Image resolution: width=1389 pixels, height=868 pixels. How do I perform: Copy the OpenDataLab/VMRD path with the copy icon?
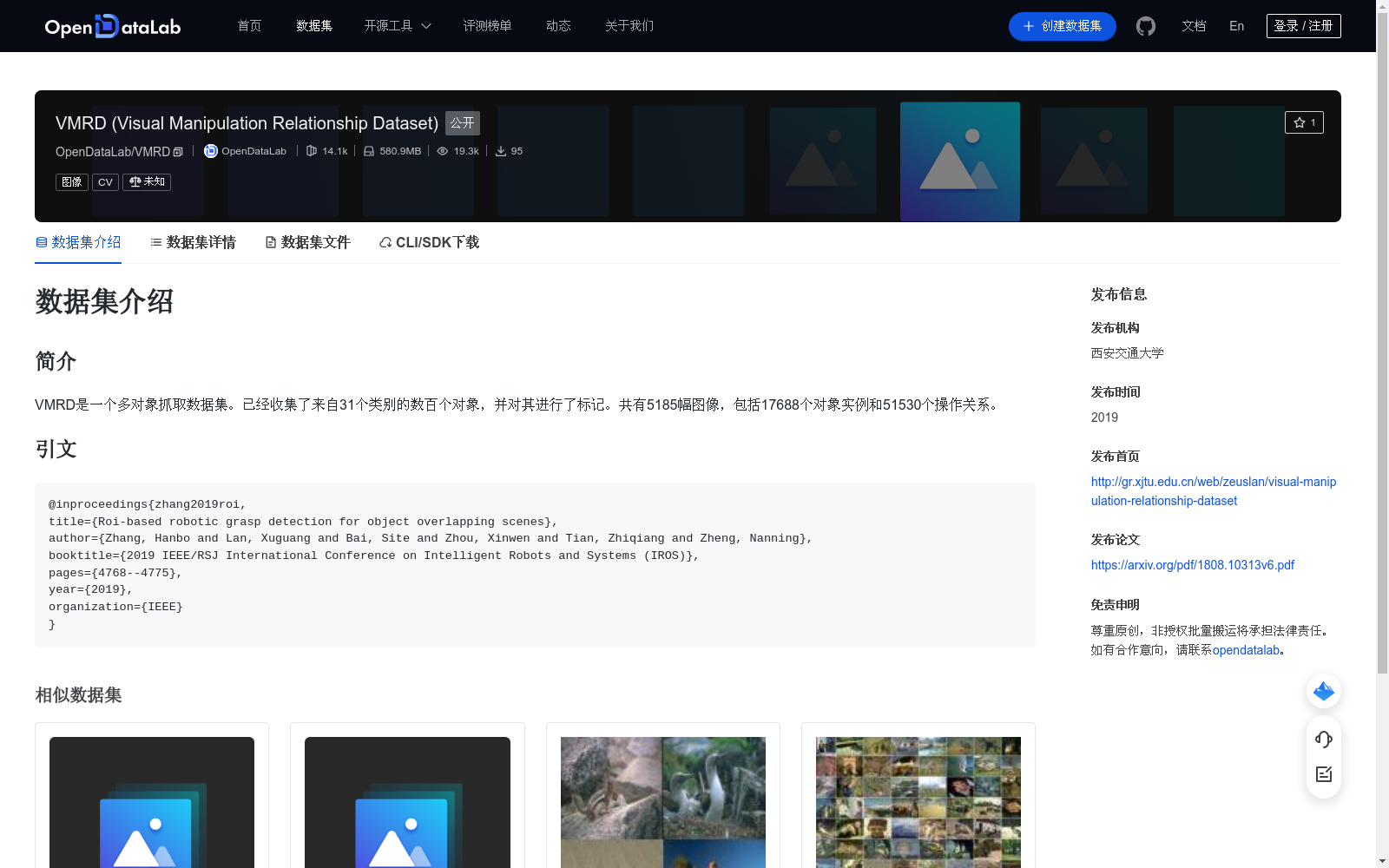tap(178, 152)
